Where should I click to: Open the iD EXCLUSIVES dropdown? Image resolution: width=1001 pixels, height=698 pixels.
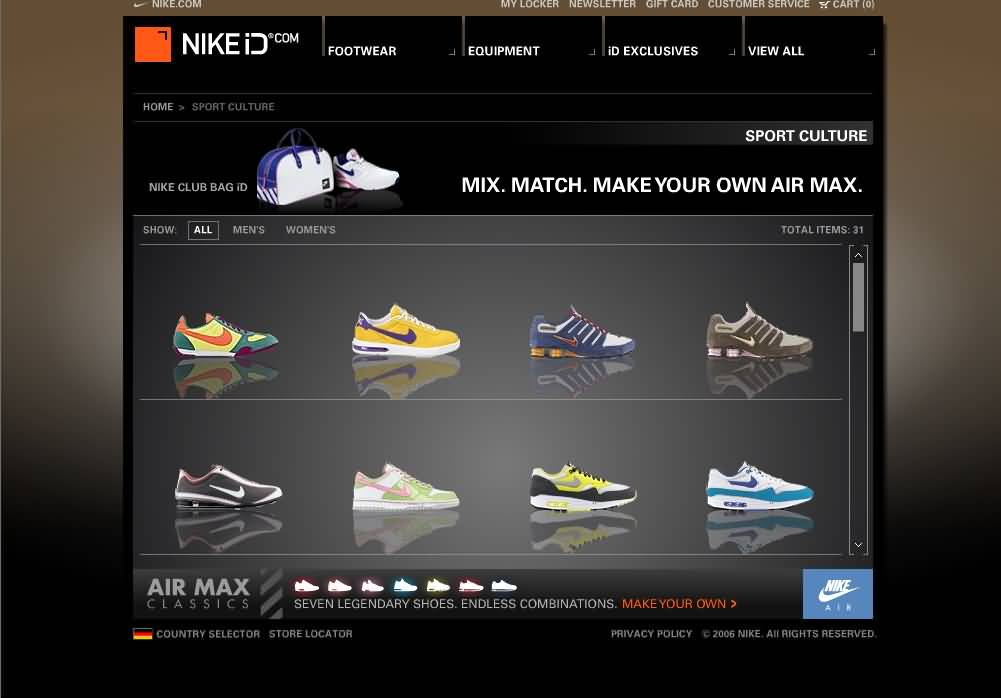point(671,51)
